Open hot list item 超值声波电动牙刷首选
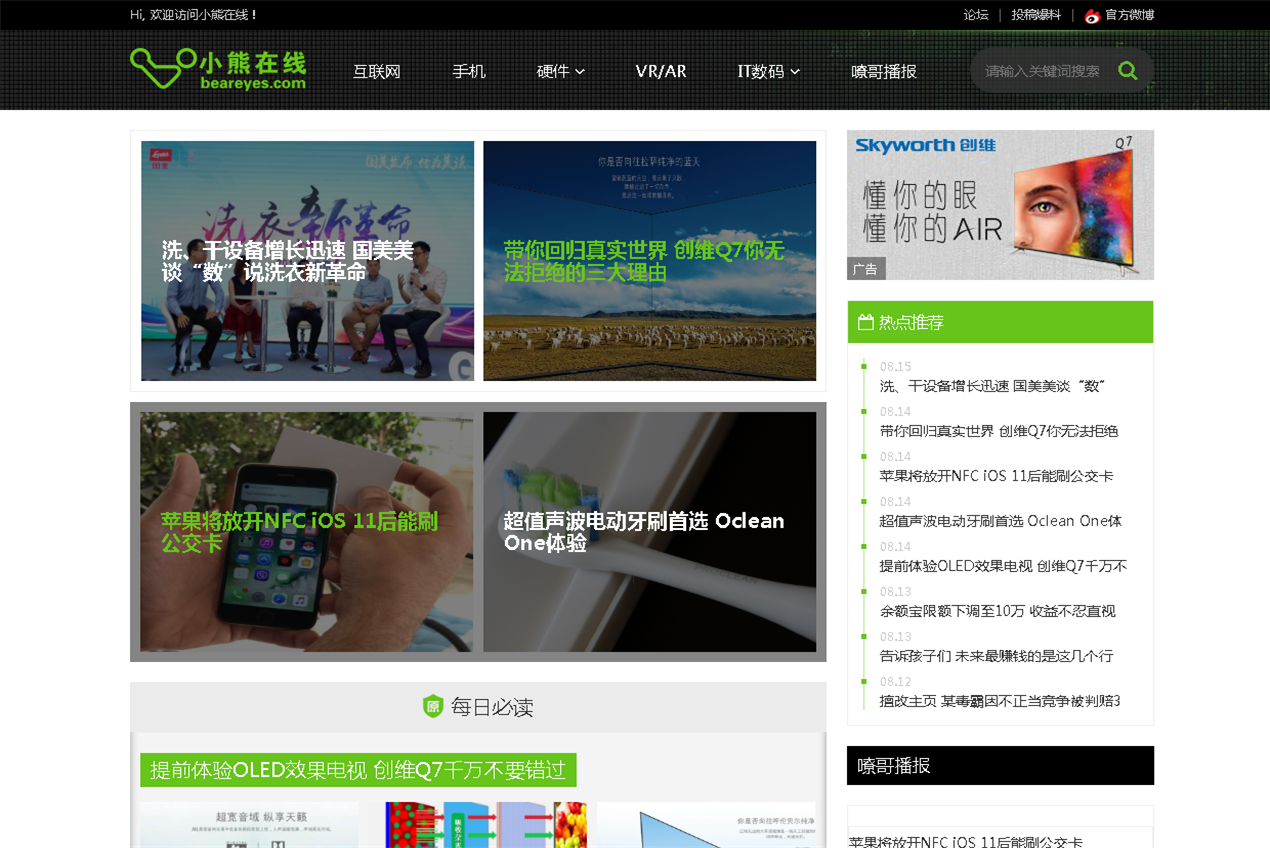The height and width of the screenshot is (848, 1270). tap(1001, 521)
